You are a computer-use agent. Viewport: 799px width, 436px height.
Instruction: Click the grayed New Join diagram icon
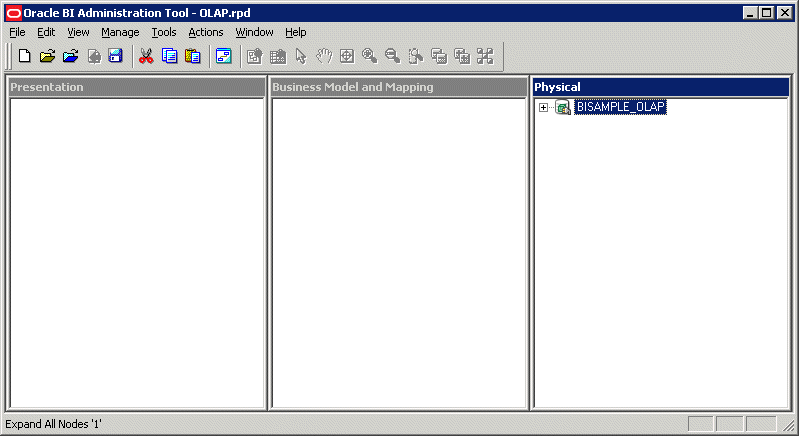[278, 56]
